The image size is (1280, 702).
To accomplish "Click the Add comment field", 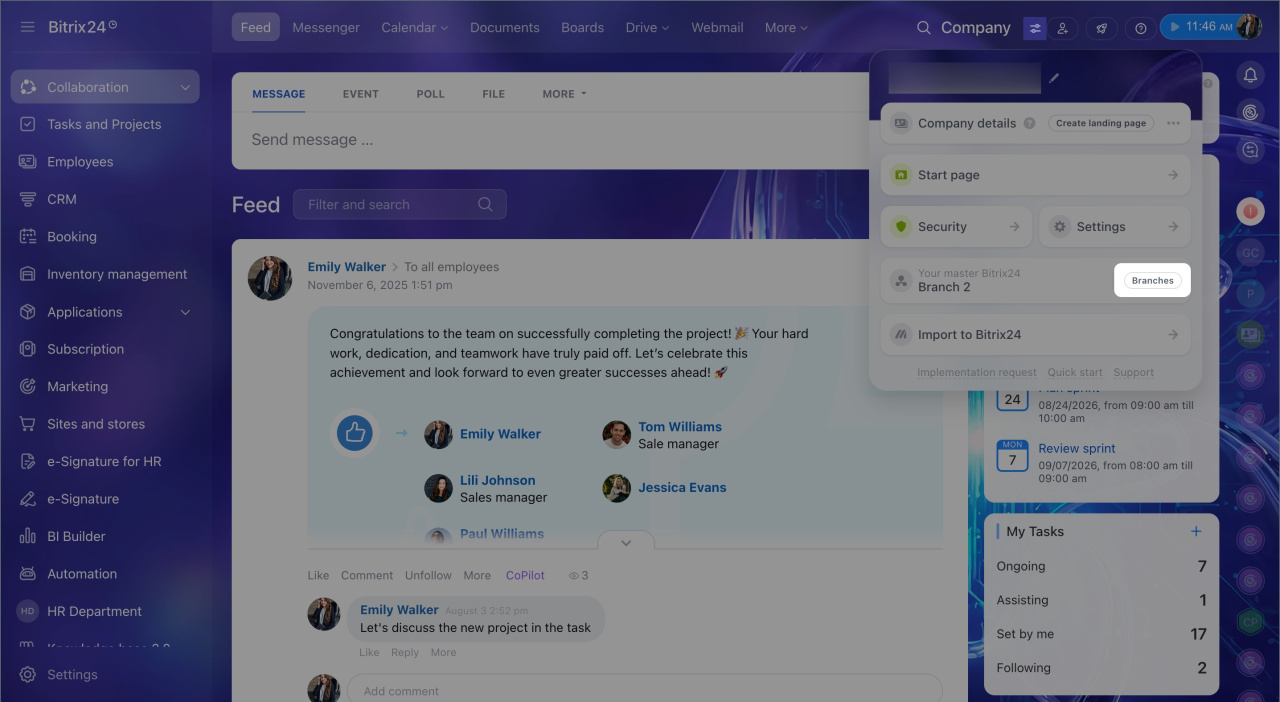I will 644,690.
